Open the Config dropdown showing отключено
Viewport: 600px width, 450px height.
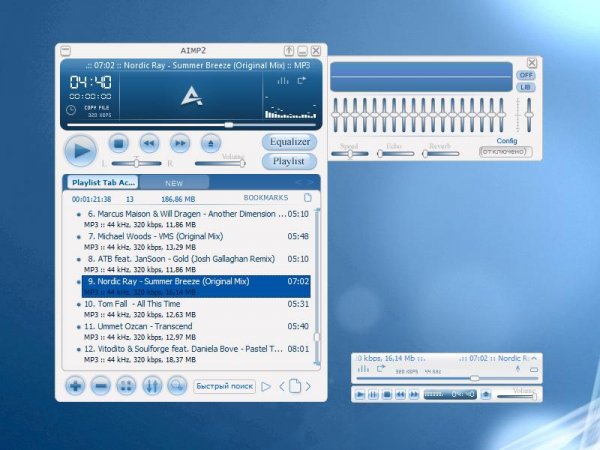505,152
